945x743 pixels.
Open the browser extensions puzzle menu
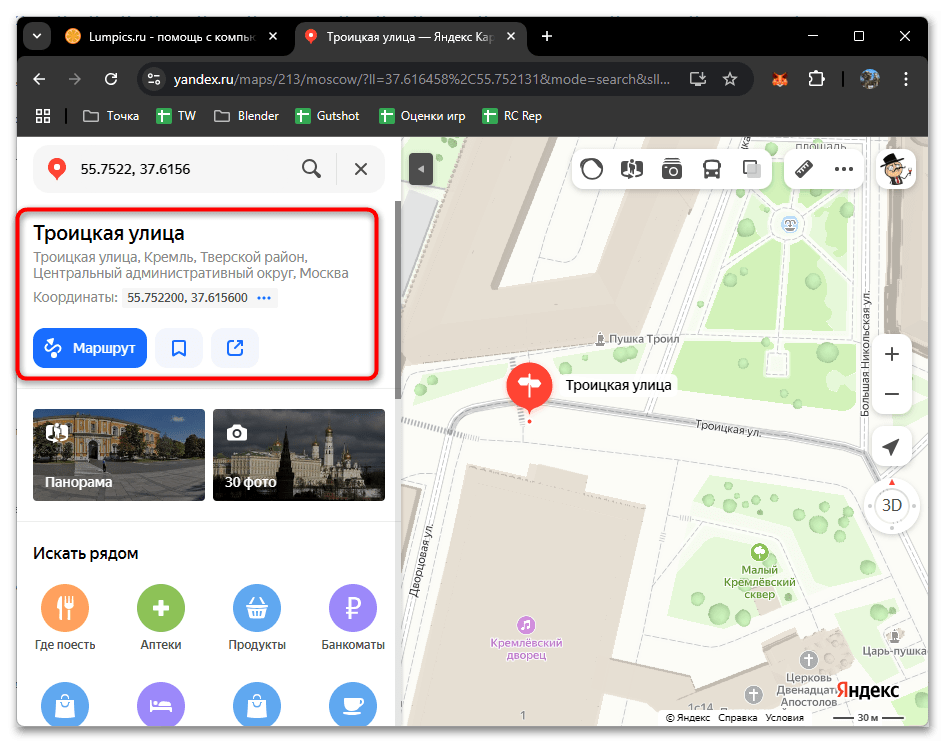click(817, 79)
